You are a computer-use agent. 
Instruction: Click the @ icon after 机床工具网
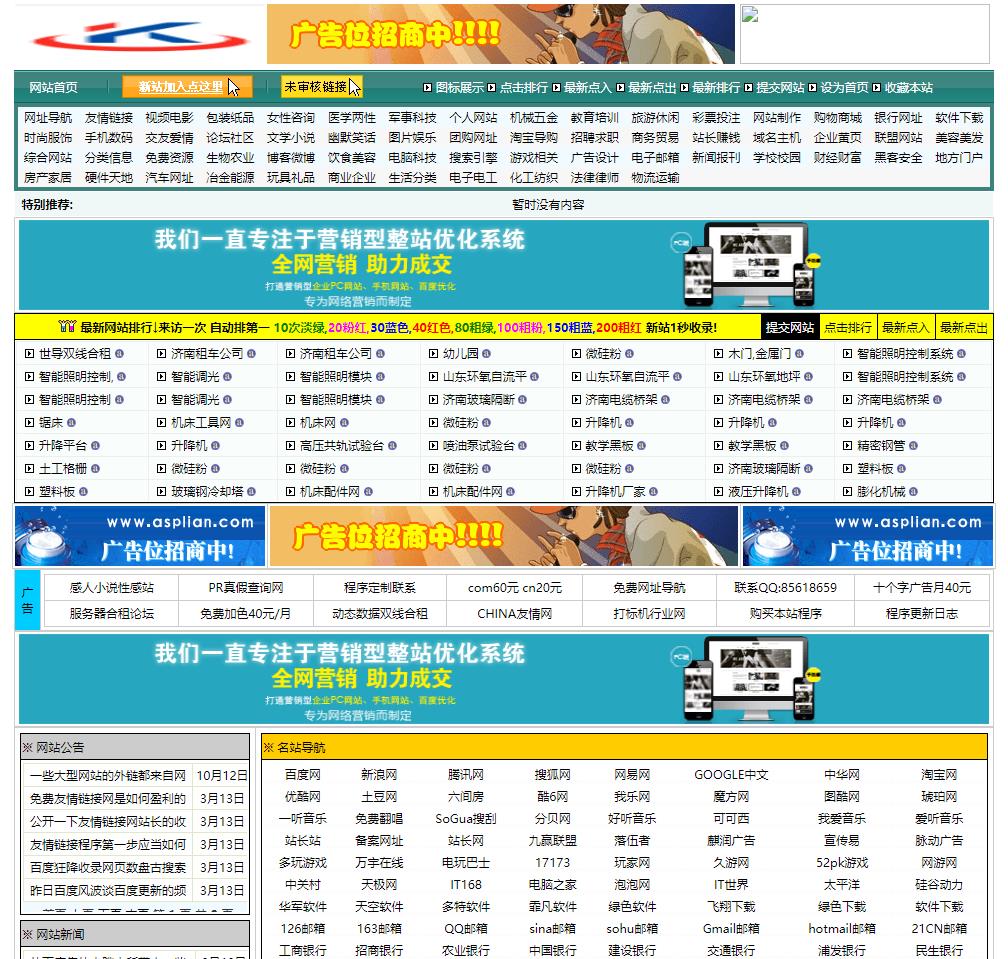click(x=239, y=422)
